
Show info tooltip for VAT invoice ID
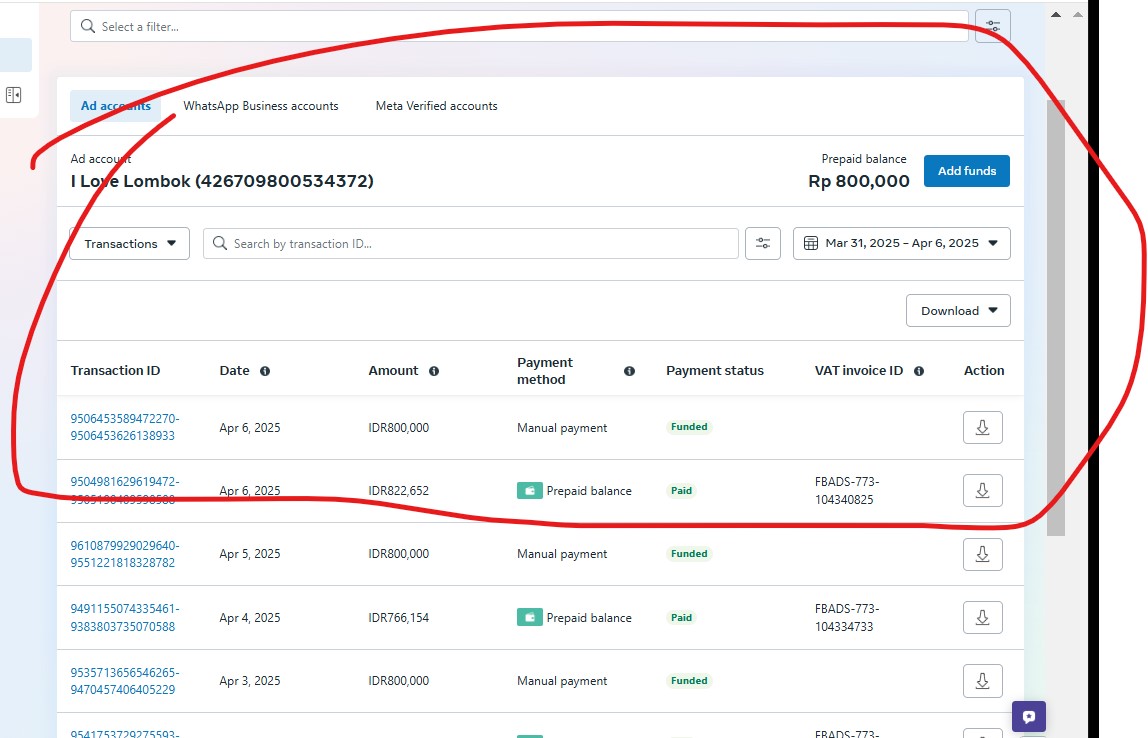(919, 371)
